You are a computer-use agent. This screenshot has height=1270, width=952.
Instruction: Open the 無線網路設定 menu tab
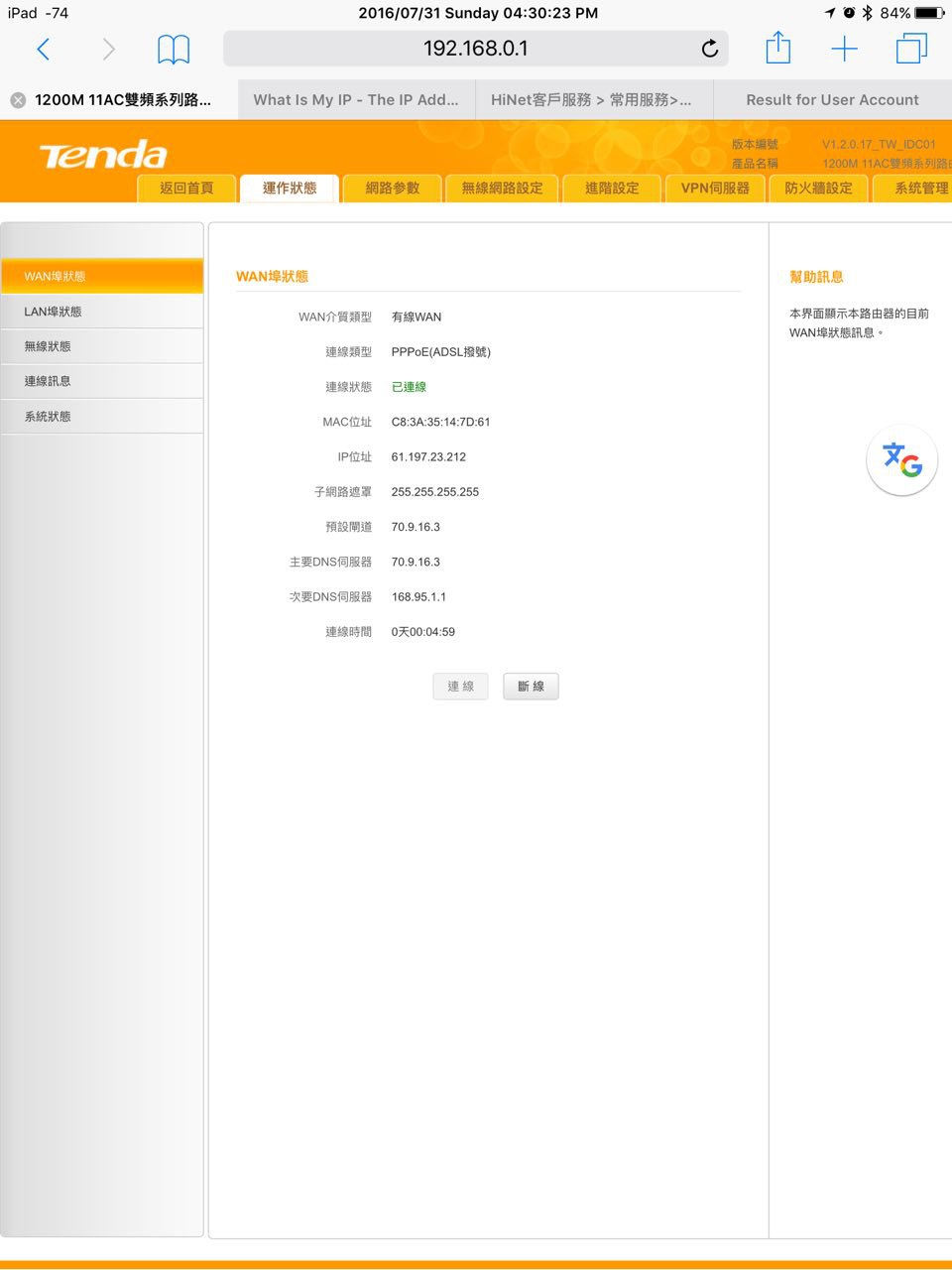(502, 189)
